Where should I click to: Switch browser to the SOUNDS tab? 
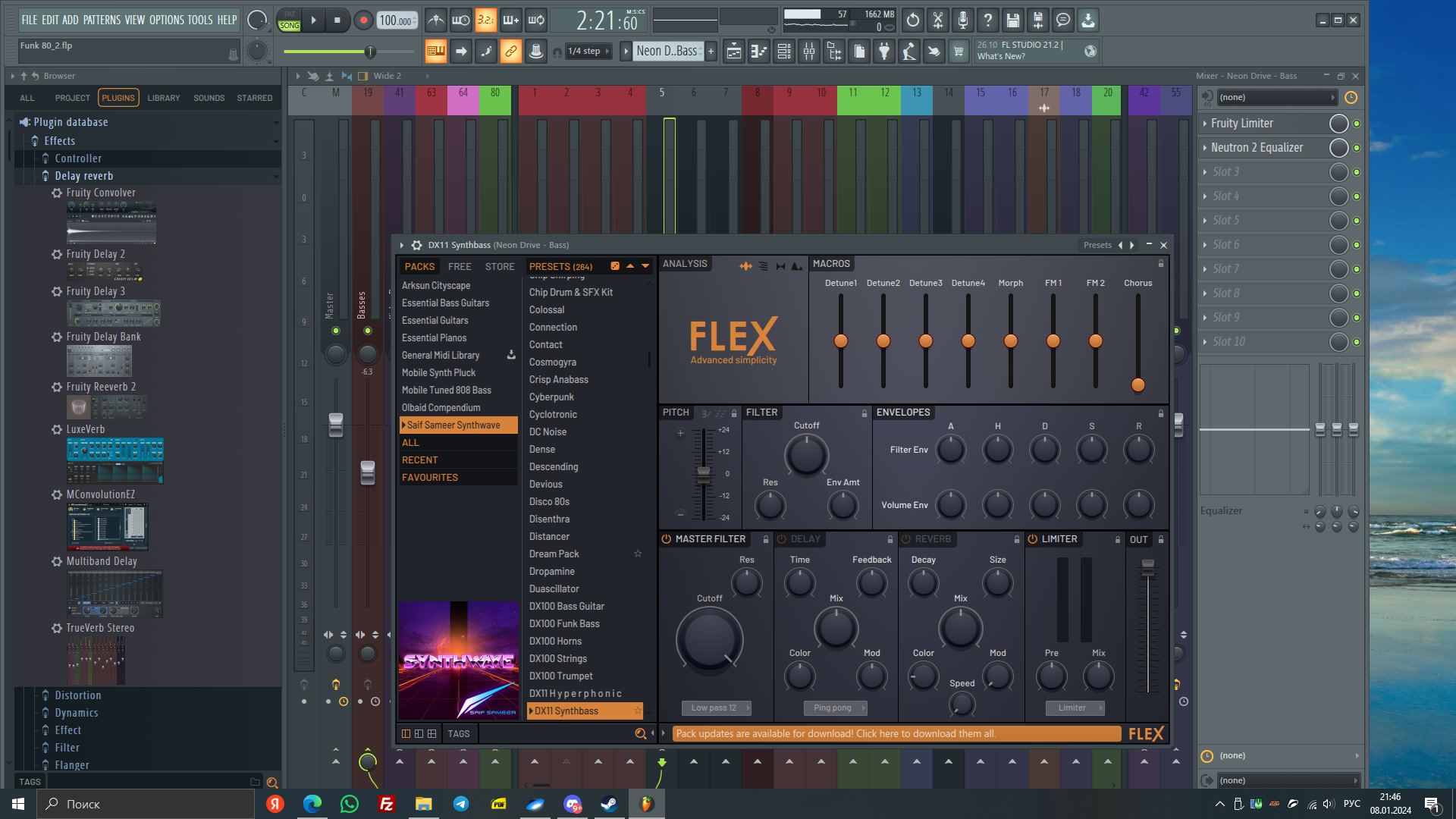coord(209,98)
